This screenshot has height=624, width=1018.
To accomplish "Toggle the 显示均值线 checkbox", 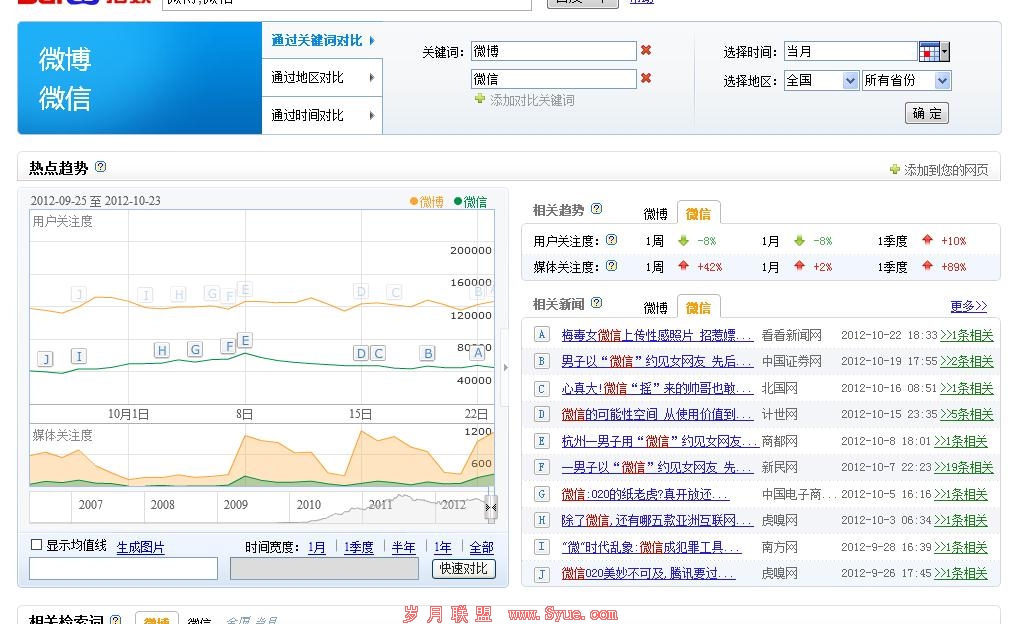I will 36,545.
